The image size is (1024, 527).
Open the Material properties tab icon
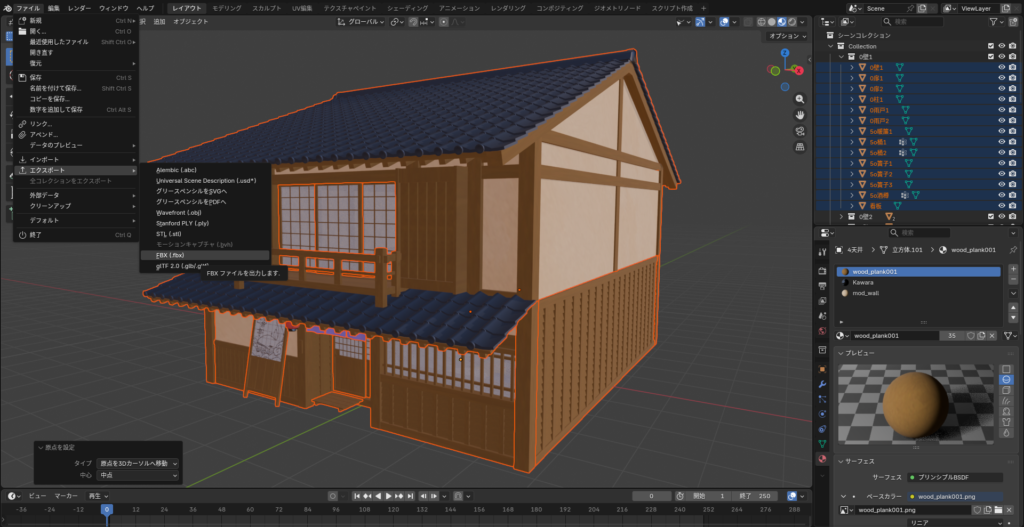coord(822,459)
